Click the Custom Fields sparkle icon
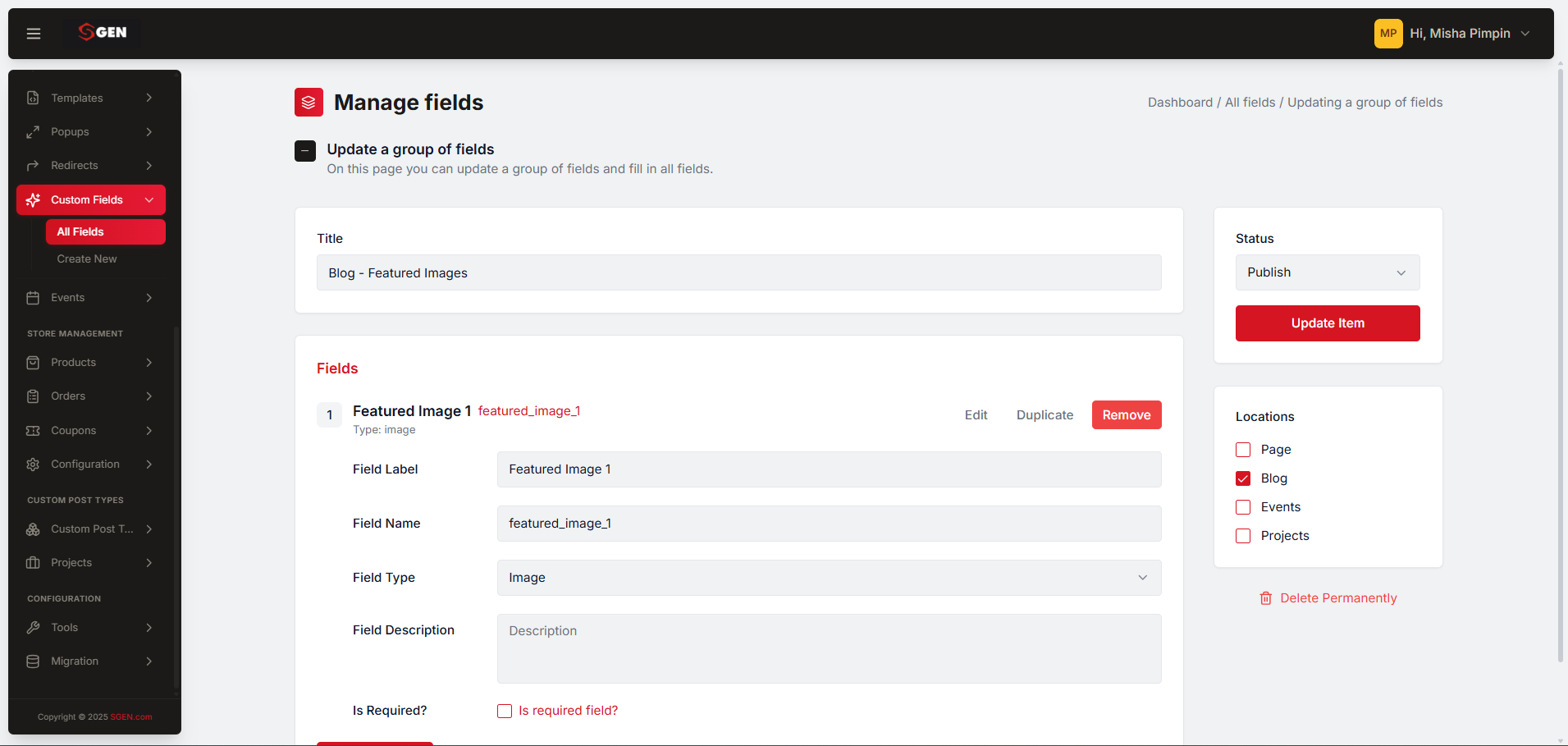Image resolution: width=1568 pixels, height=746 pixels. coord(33,200)
